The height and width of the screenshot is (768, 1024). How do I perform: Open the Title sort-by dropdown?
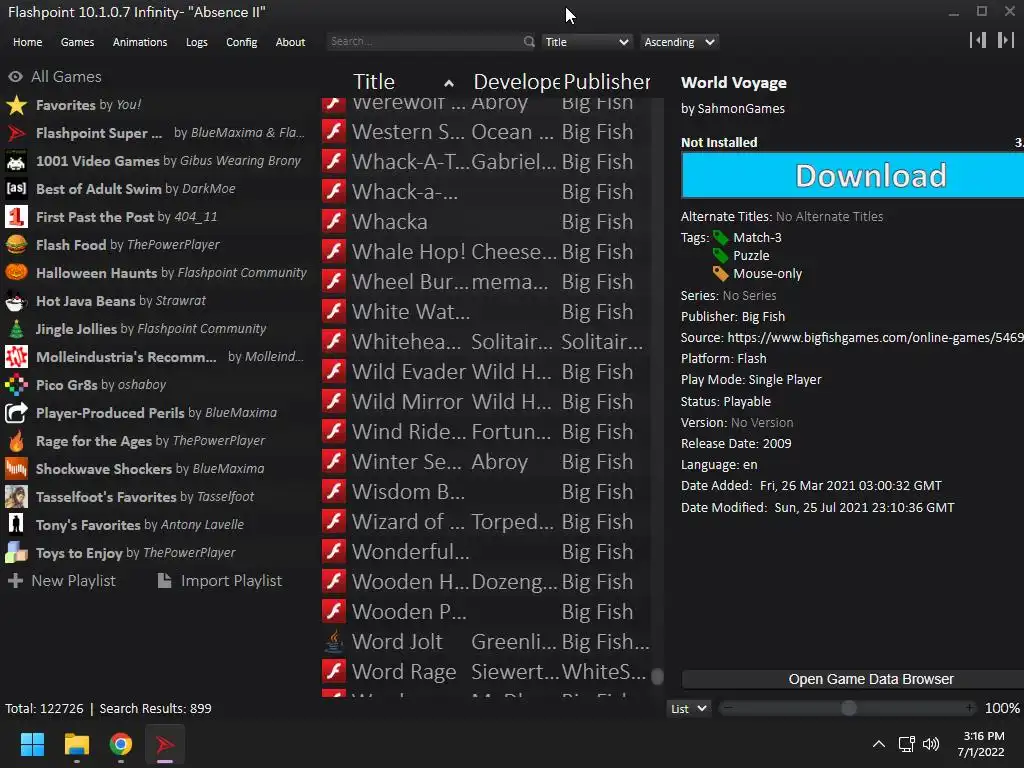tap(587, 42)
